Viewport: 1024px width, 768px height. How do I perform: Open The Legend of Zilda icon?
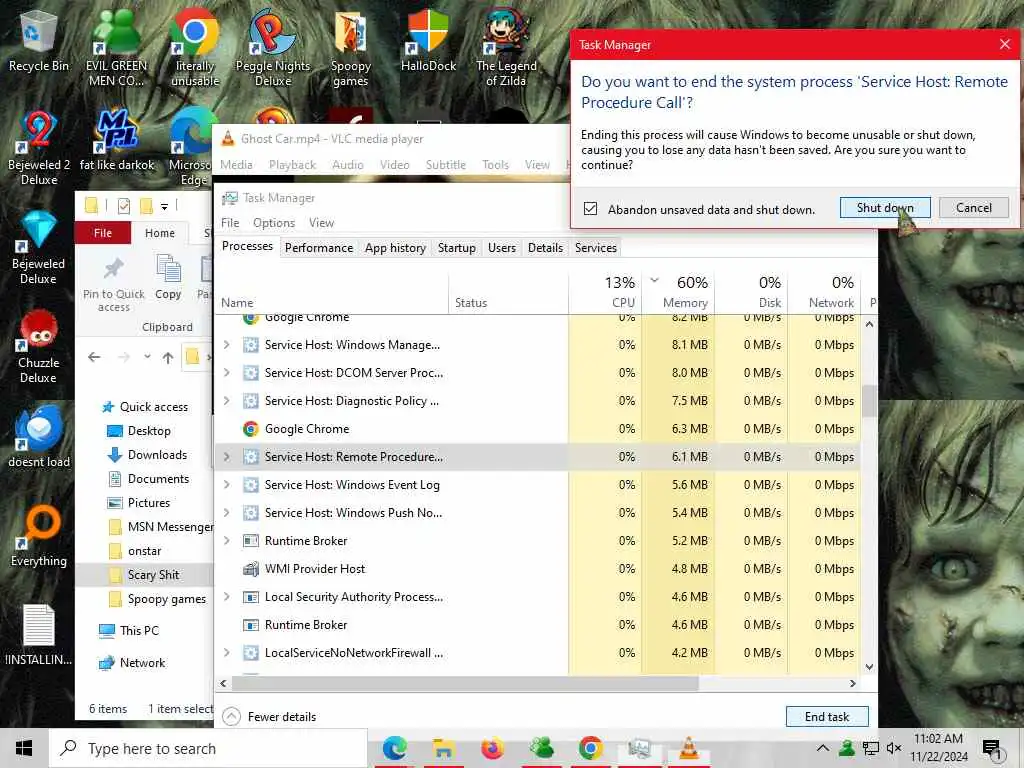pyautogui.click(x=506, y=47)
